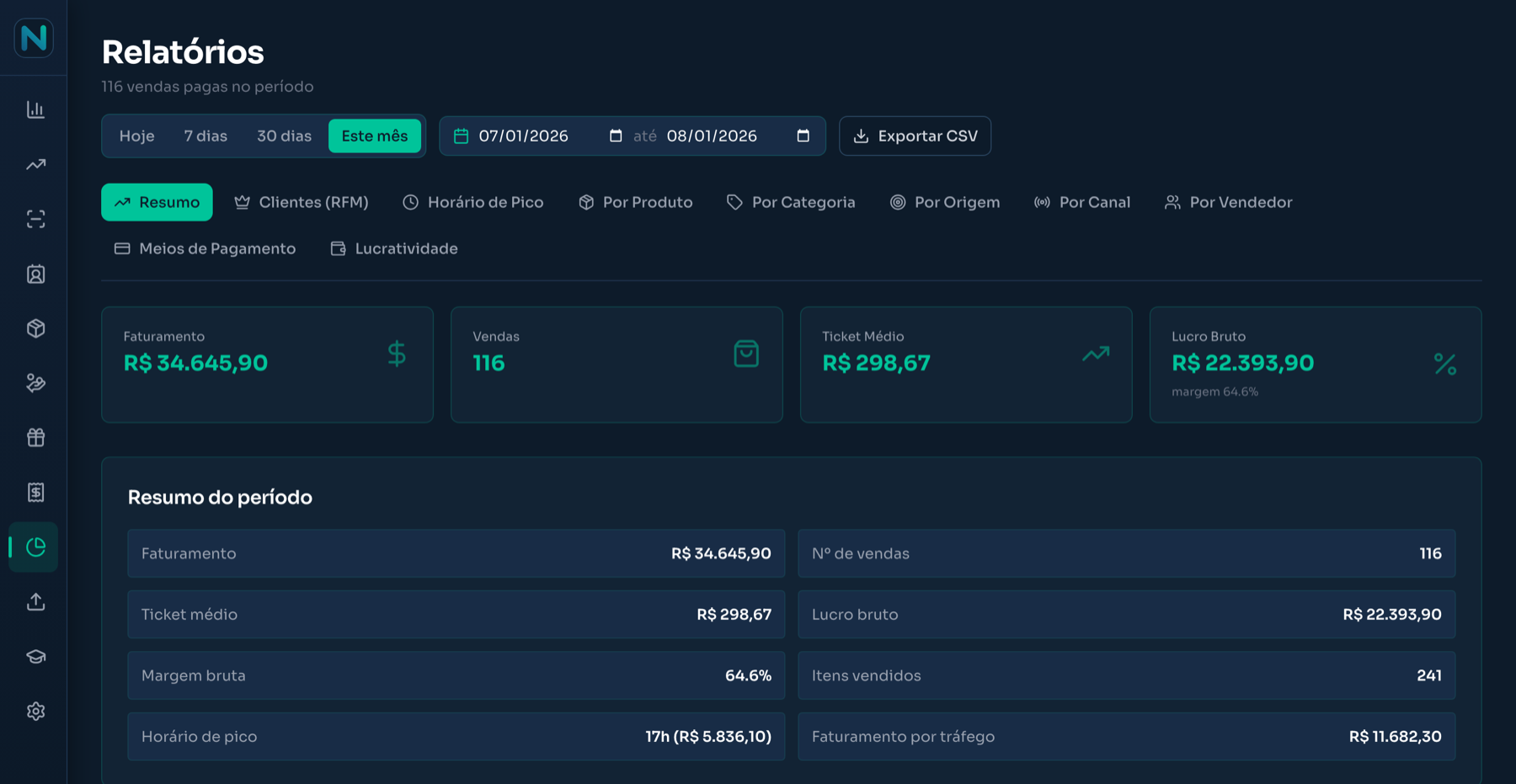Image resolution: width=1516 pixels, height=784 pixels.
Task: Click the Relatórios page heading
Action: pyautogui.click(x=183, y=52)
